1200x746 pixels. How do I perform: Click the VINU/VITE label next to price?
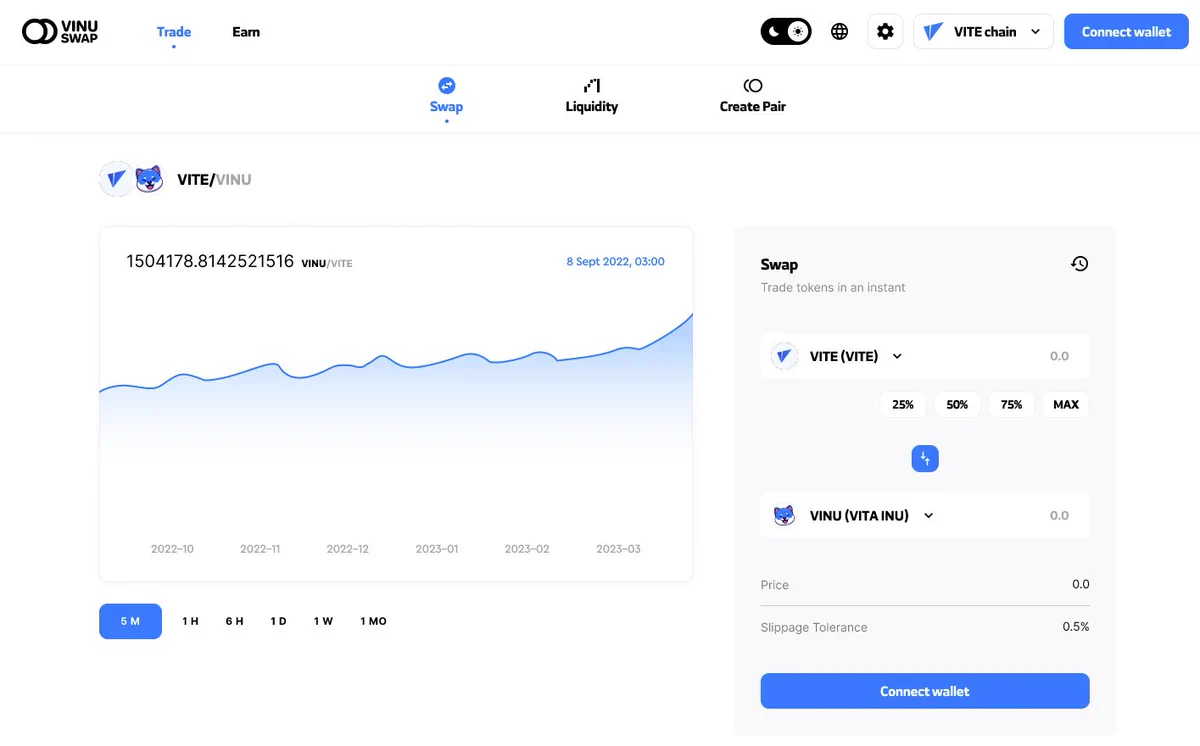click(326, 264)
